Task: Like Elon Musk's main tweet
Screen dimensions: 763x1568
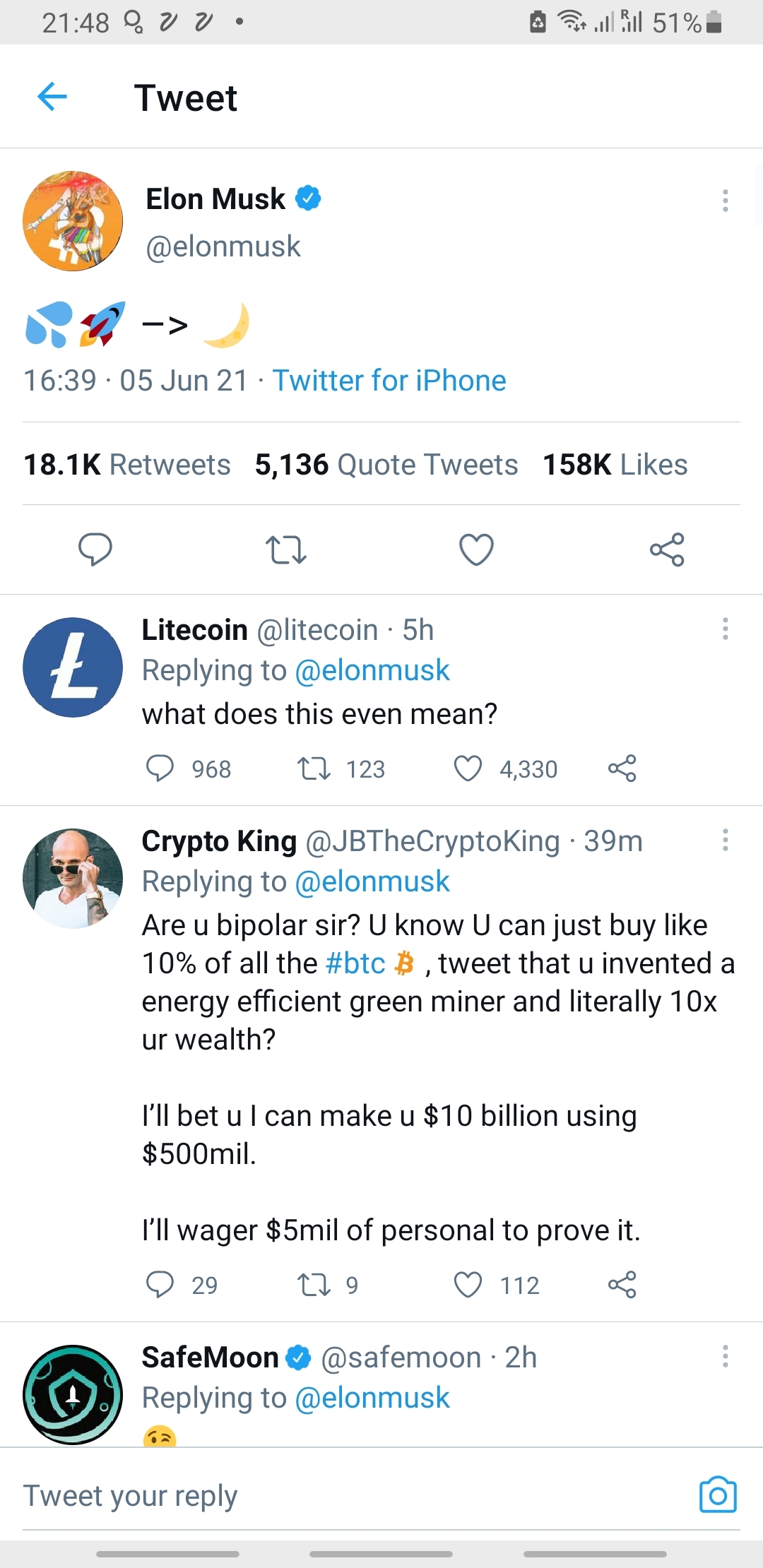Action: pyautogui.click(x=476, y=550)
